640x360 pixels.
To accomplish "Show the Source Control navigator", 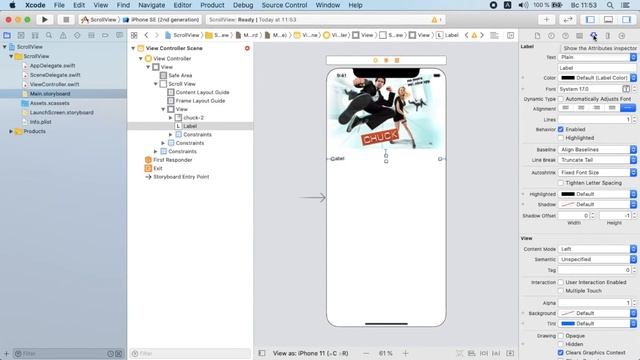I will [x=21, y=36].
